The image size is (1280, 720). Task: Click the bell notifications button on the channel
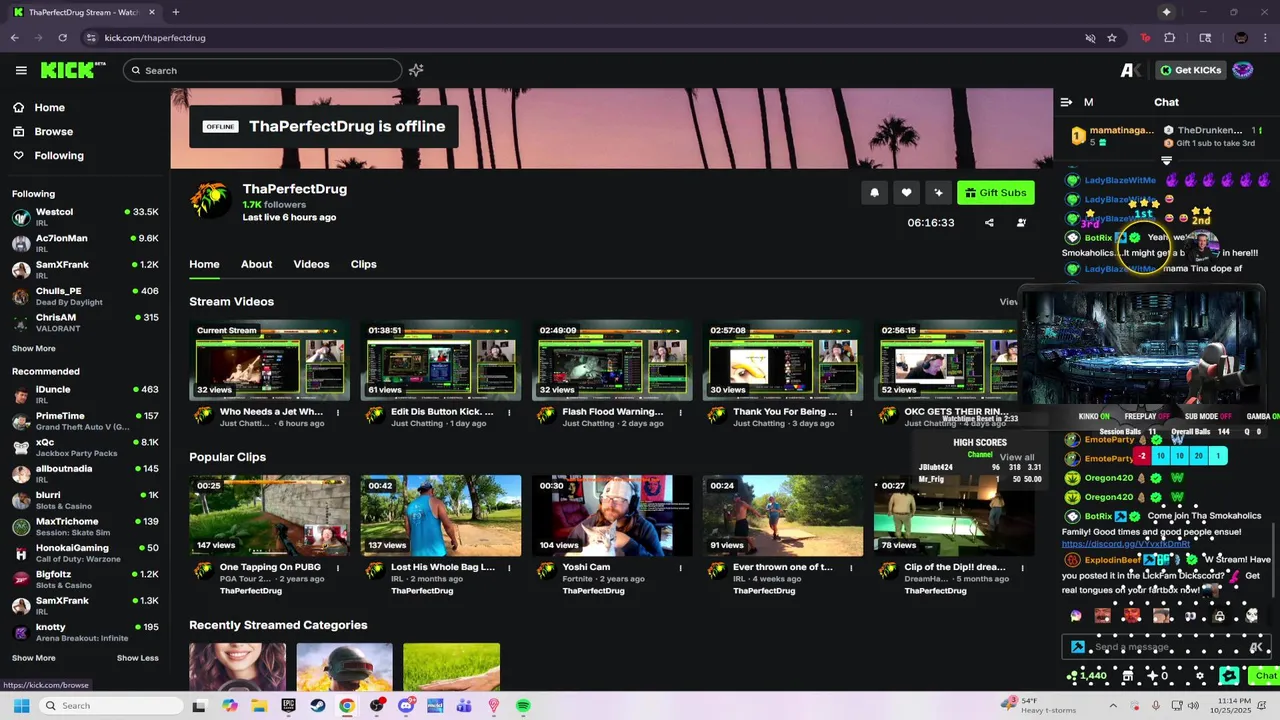[x=874, y=193]
